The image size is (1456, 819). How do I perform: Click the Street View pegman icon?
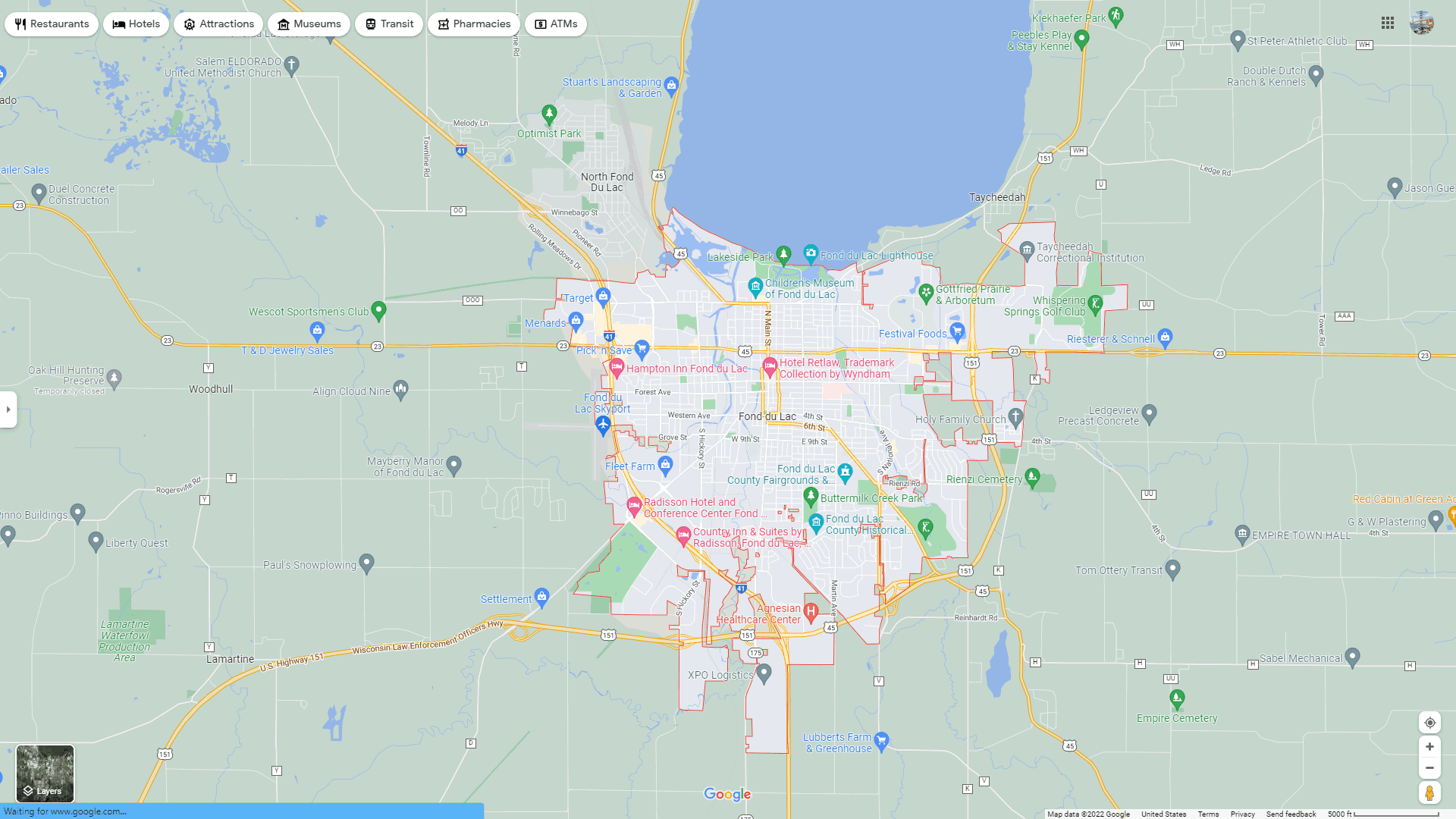coord(1429,793)
